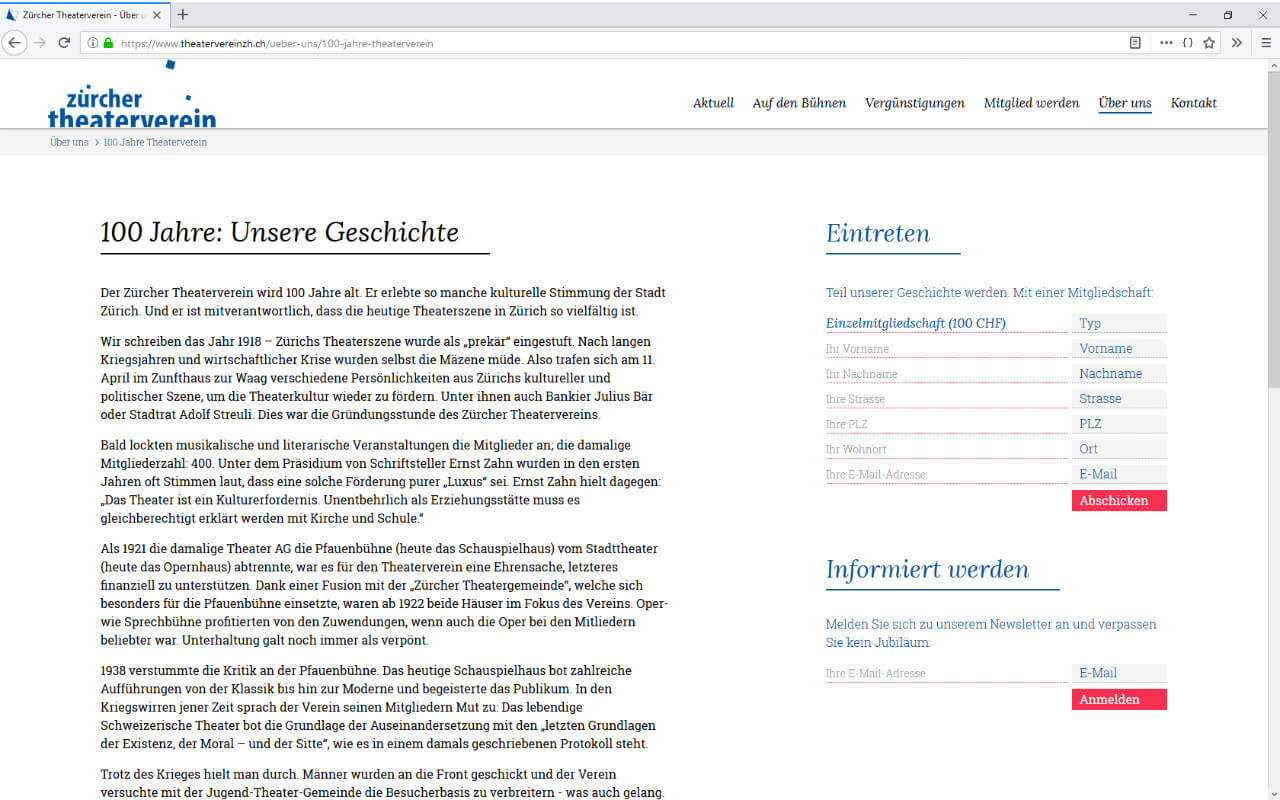Screen dimensions: 1280x800
Task: Select the Über uns menu
Action: point(1125,103)
